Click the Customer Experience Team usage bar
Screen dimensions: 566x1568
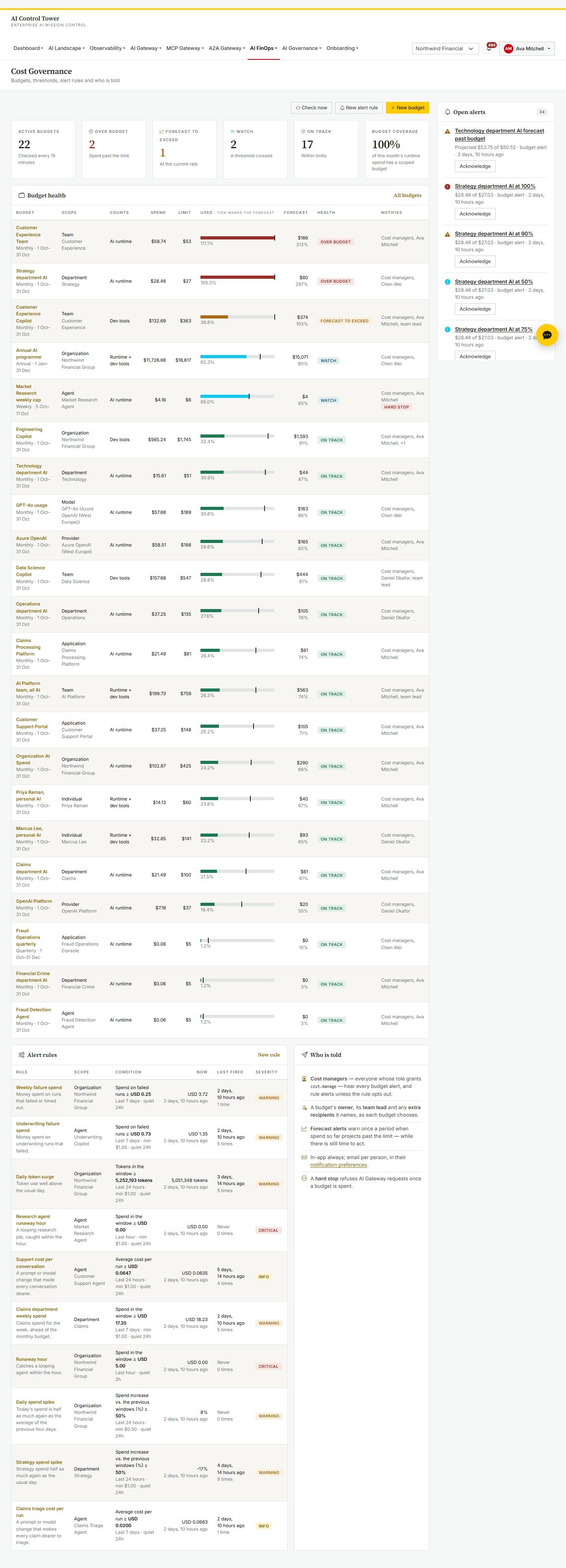(237, 238)
